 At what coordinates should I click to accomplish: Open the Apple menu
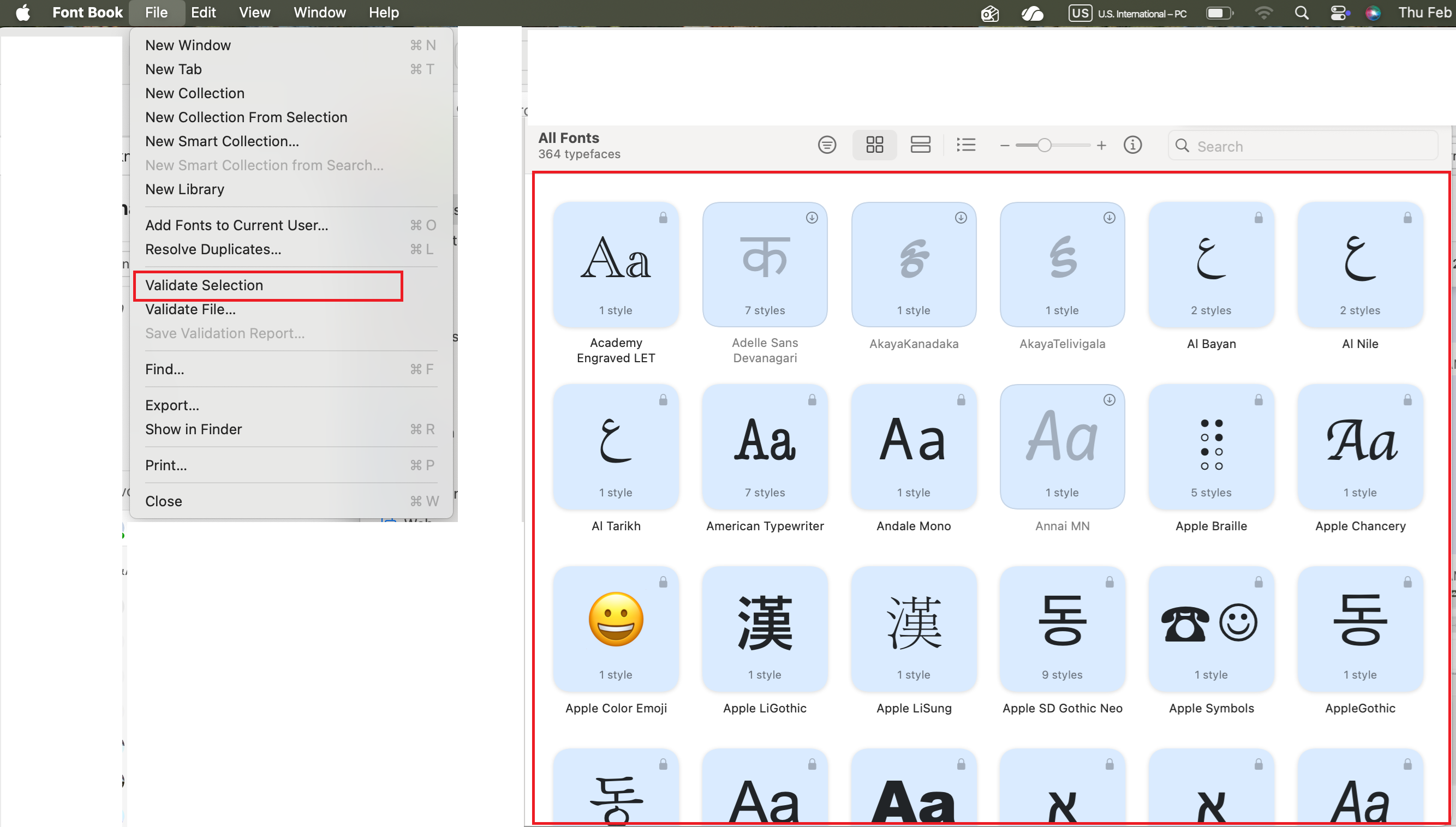[23, 13]
